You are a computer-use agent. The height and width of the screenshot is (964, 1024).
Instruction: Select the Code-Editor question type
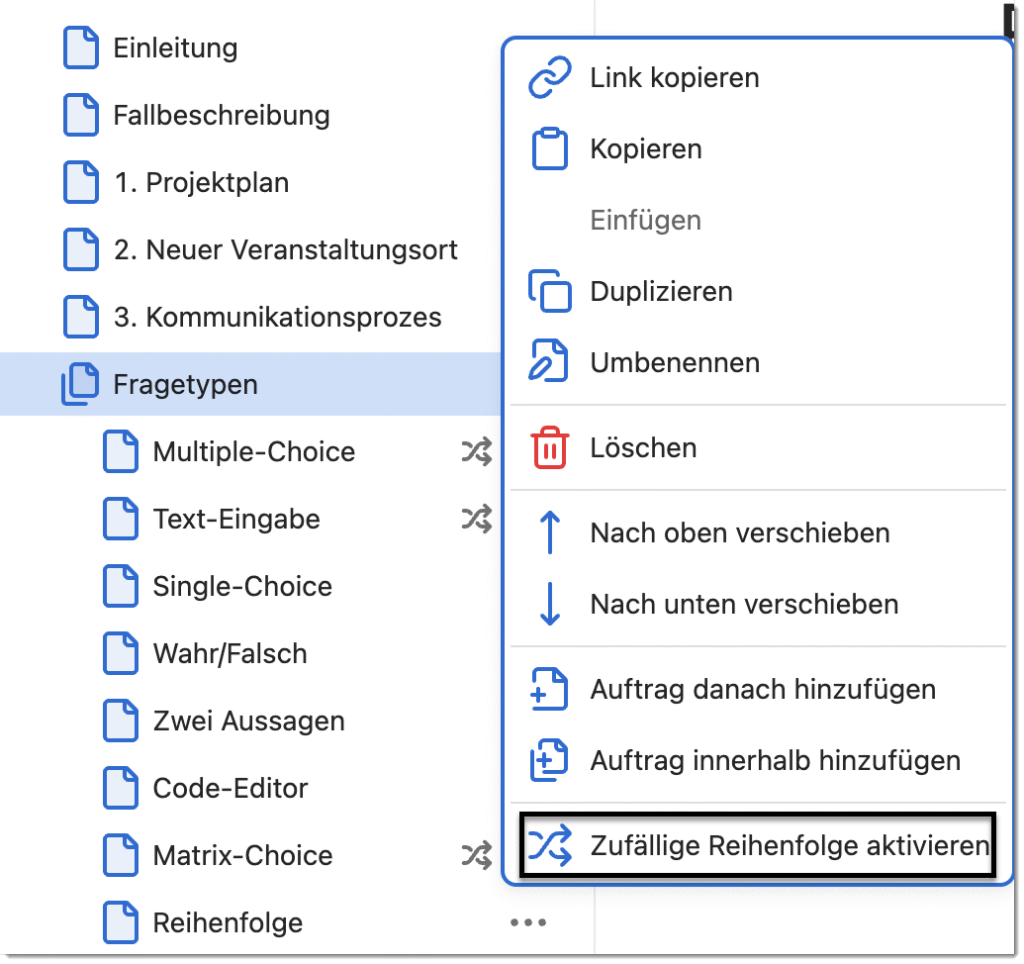pyautogui.click(x=230, y=789)
